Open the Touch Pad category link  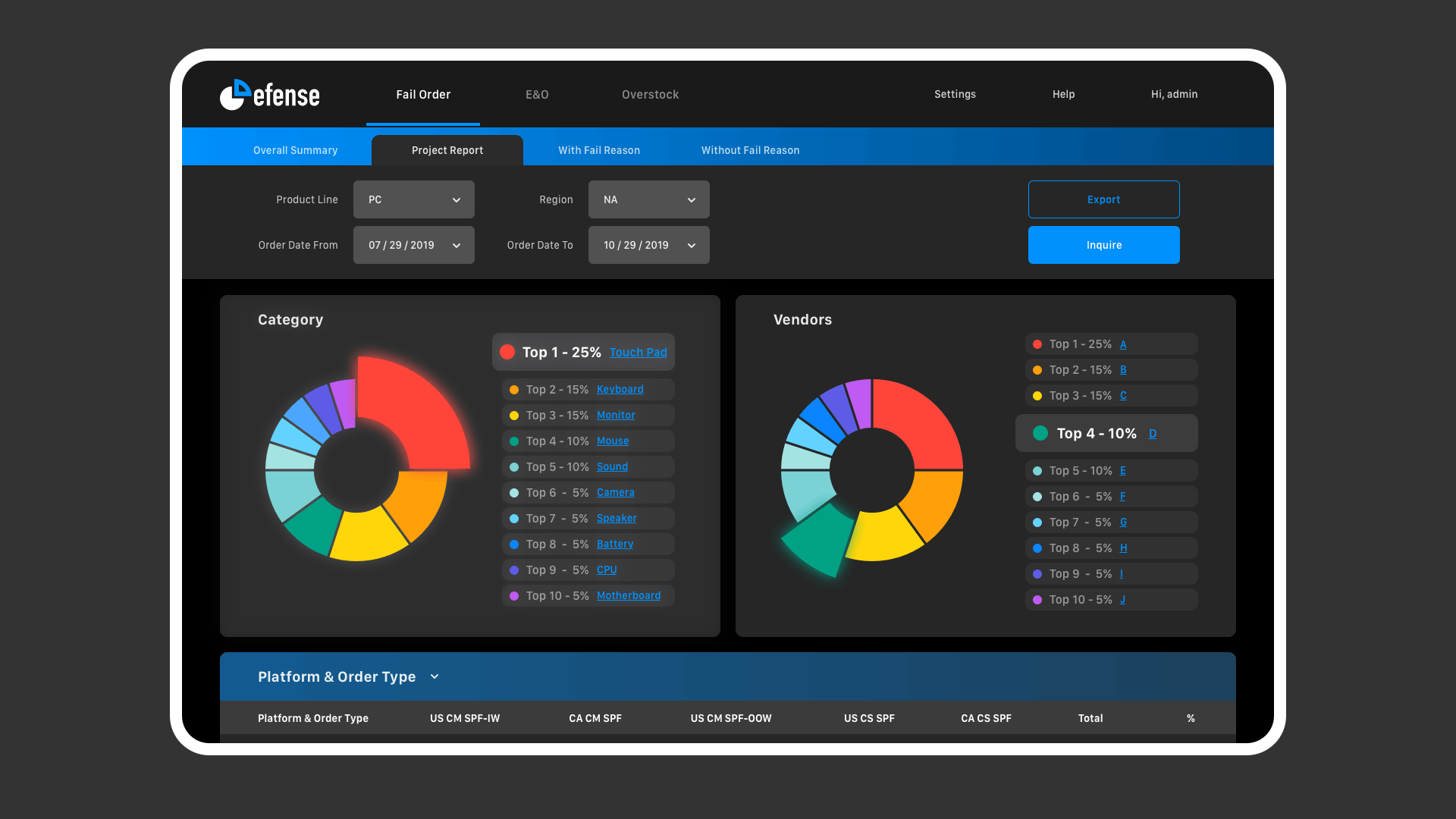(x=638, y=353)
